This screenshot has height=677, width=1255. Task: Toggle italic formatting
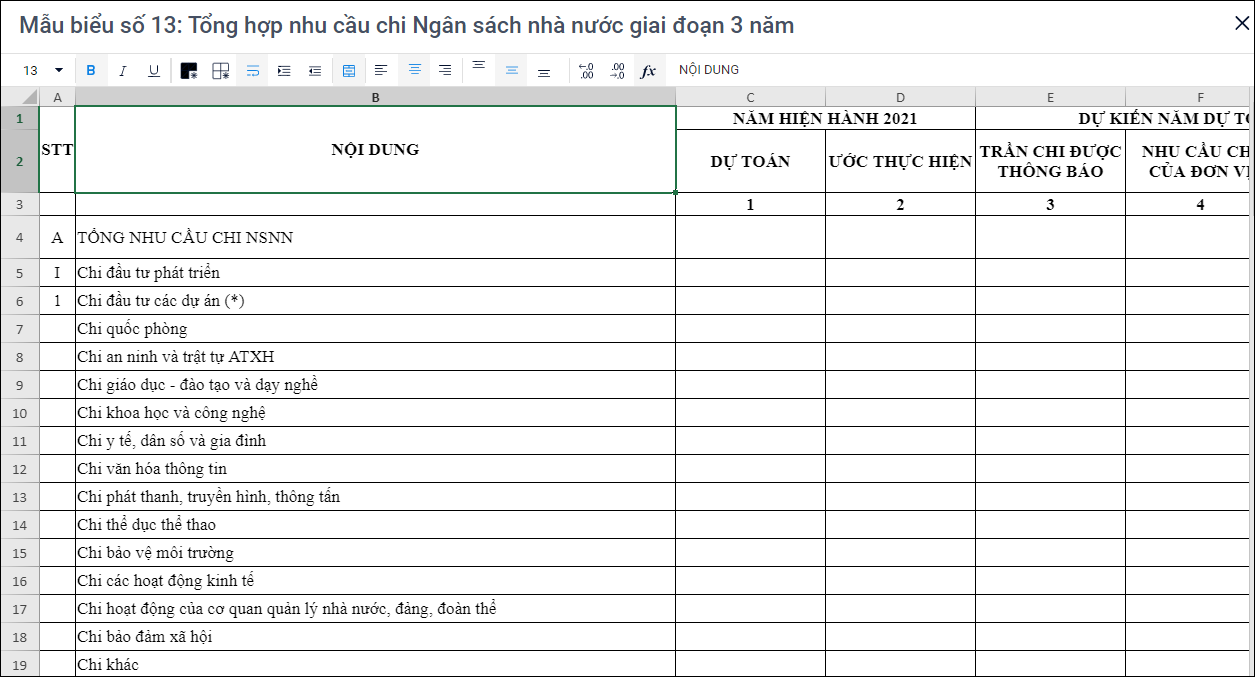click(x=123, y=70)
